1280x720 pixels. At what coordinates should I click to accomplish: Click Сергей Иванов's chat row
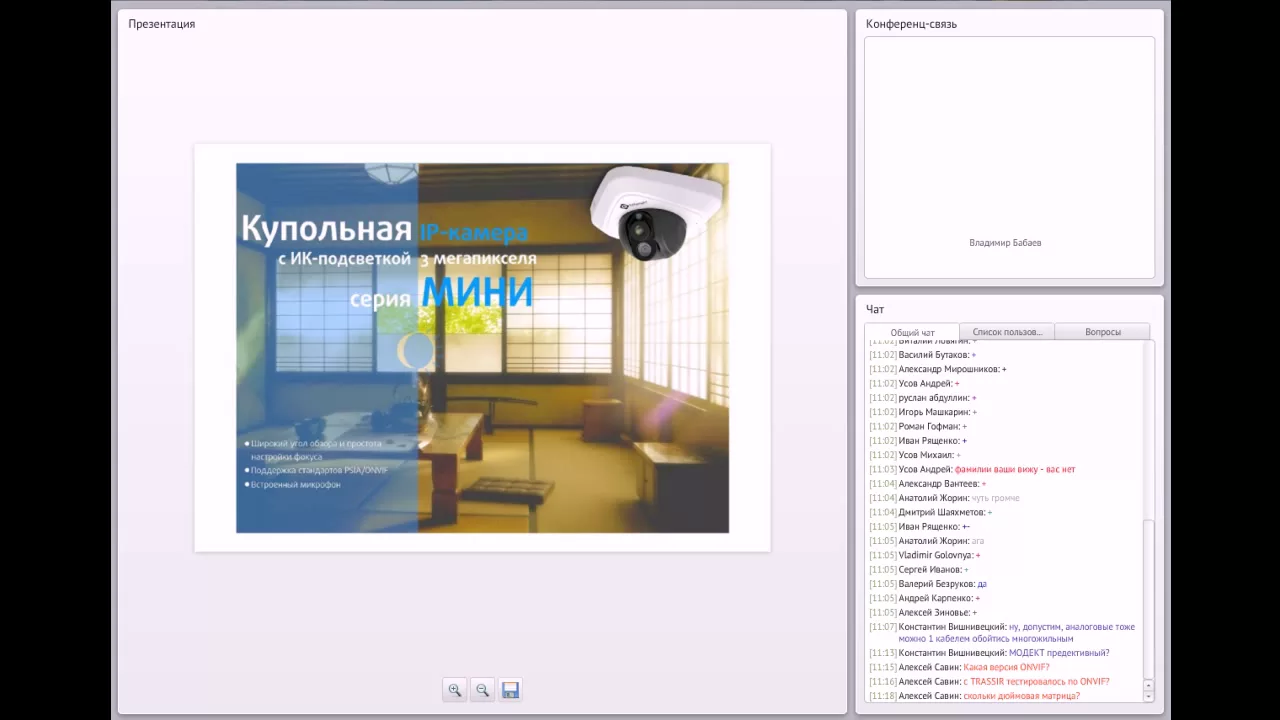tap(1005, 570)
